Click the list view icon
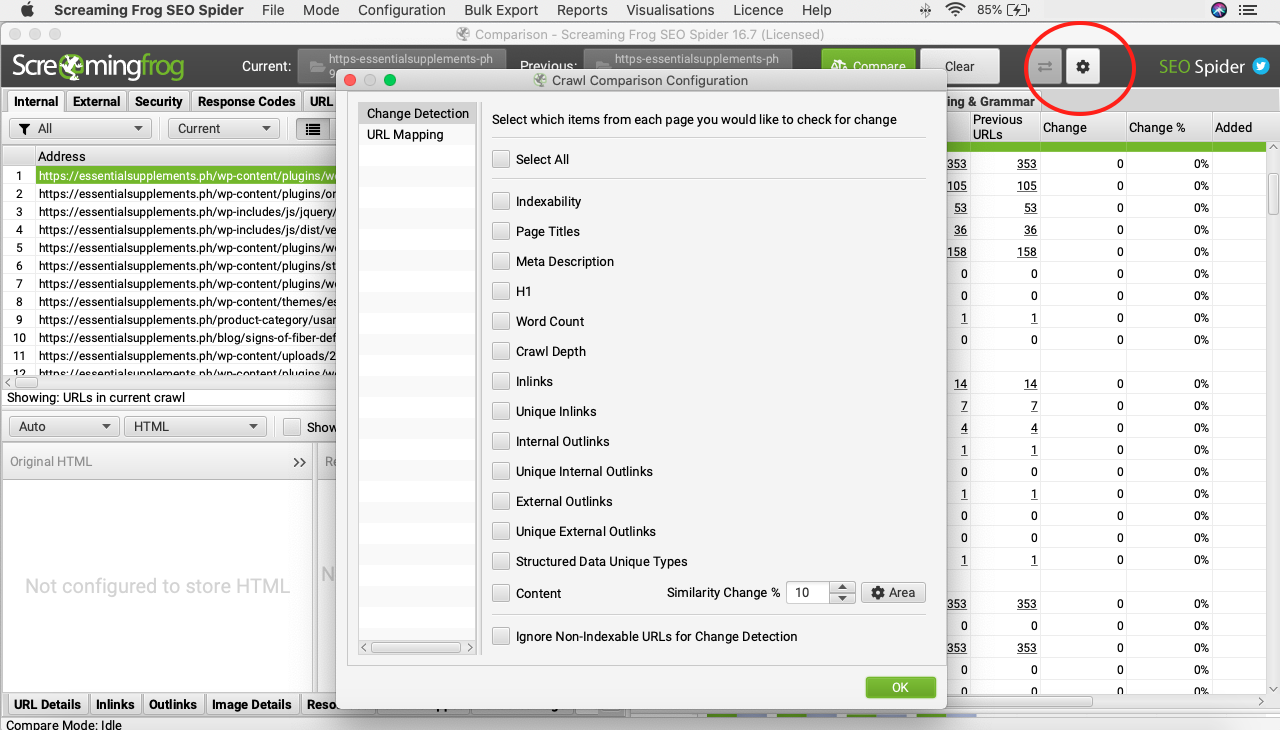1280x730 pixels. [x=313, y=129]
